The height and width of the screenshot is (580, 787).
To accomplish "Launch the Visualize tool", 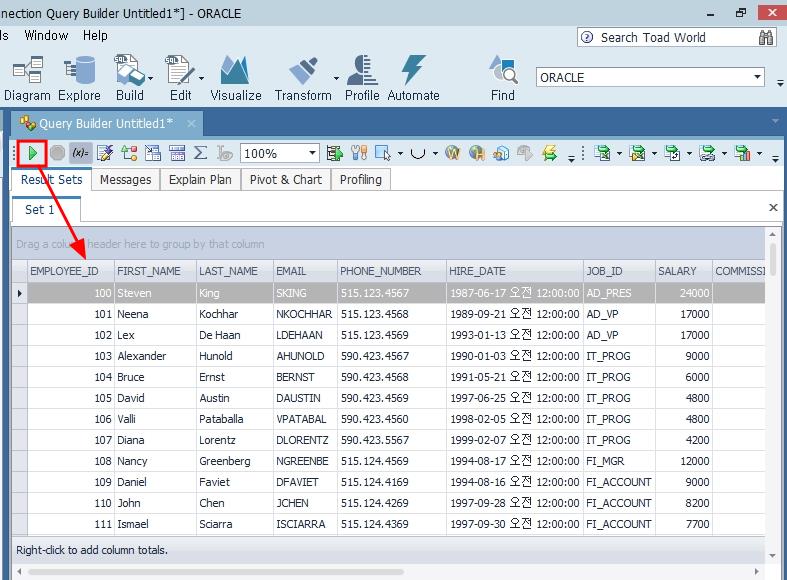I will (x=235, y=78).
